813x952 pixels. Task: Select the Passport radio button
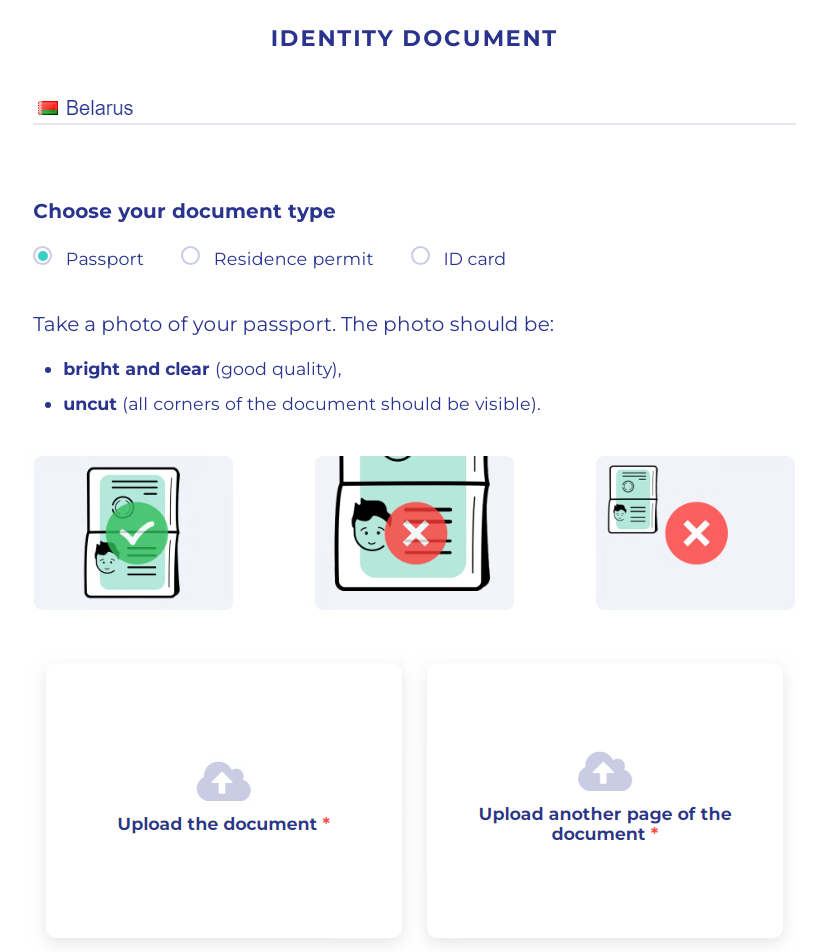tap(43, 257)
